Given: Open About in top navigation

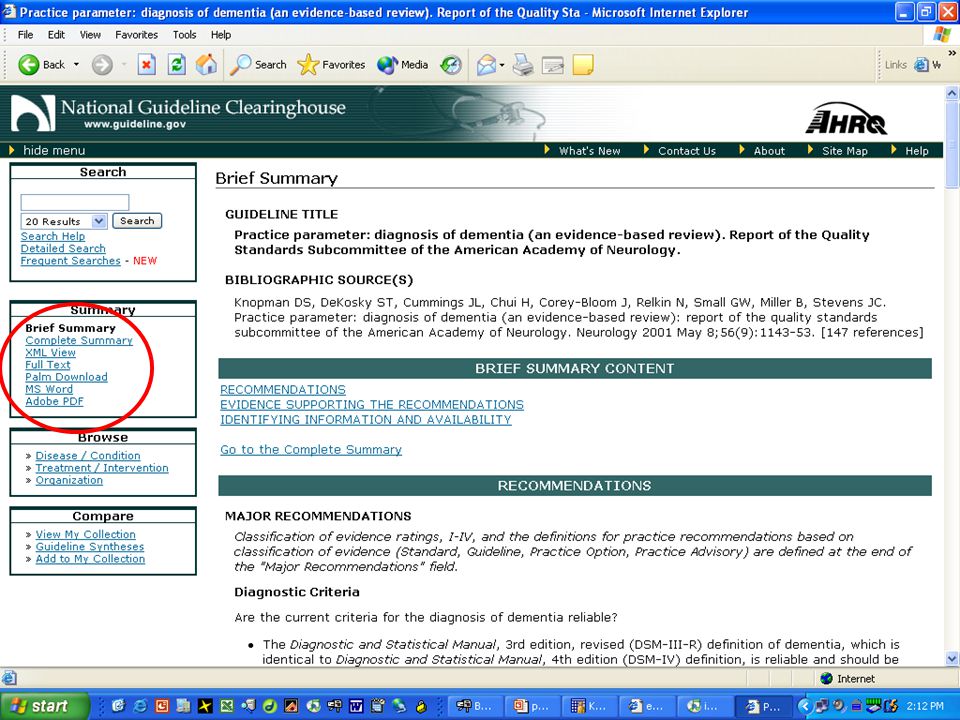Looking at the screenshot, I should [x=769, y=151].
